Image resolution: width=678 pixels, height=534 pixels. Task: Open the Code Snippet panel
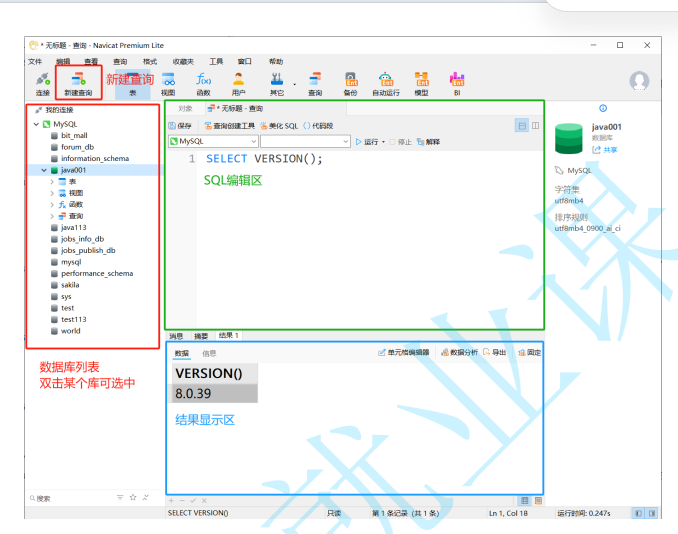point(318,126)
